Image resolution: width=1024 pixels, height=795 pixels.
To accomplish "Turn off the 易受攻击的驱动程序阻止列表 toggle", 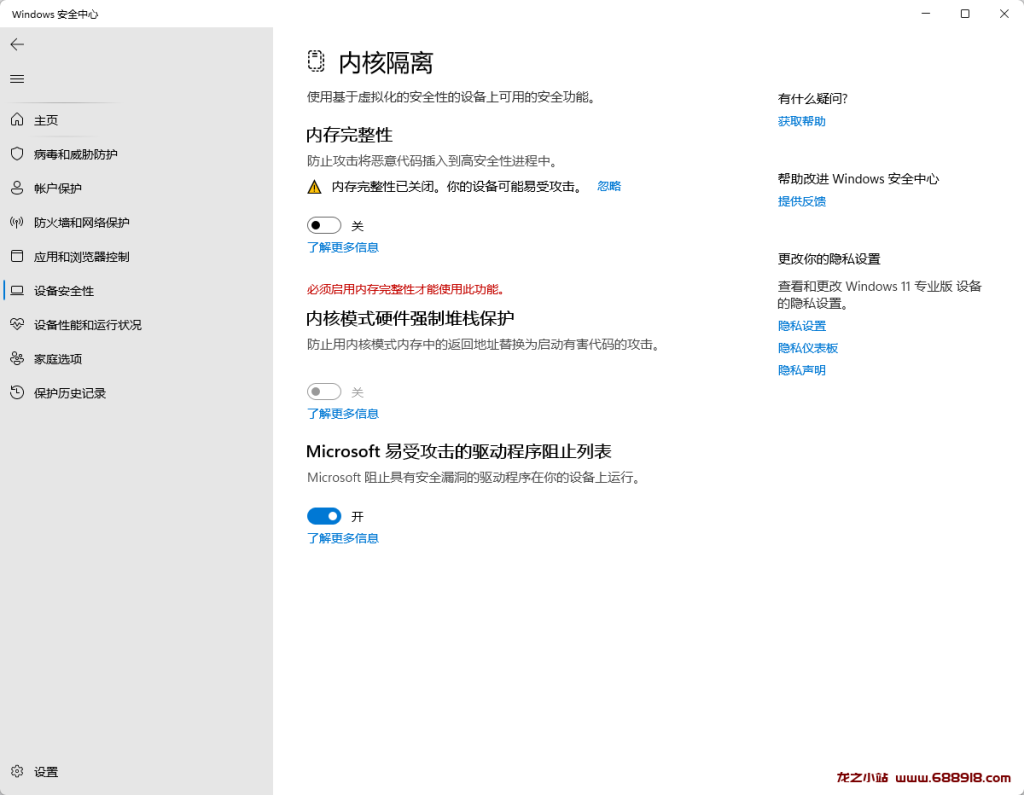I will click(324, 516).
